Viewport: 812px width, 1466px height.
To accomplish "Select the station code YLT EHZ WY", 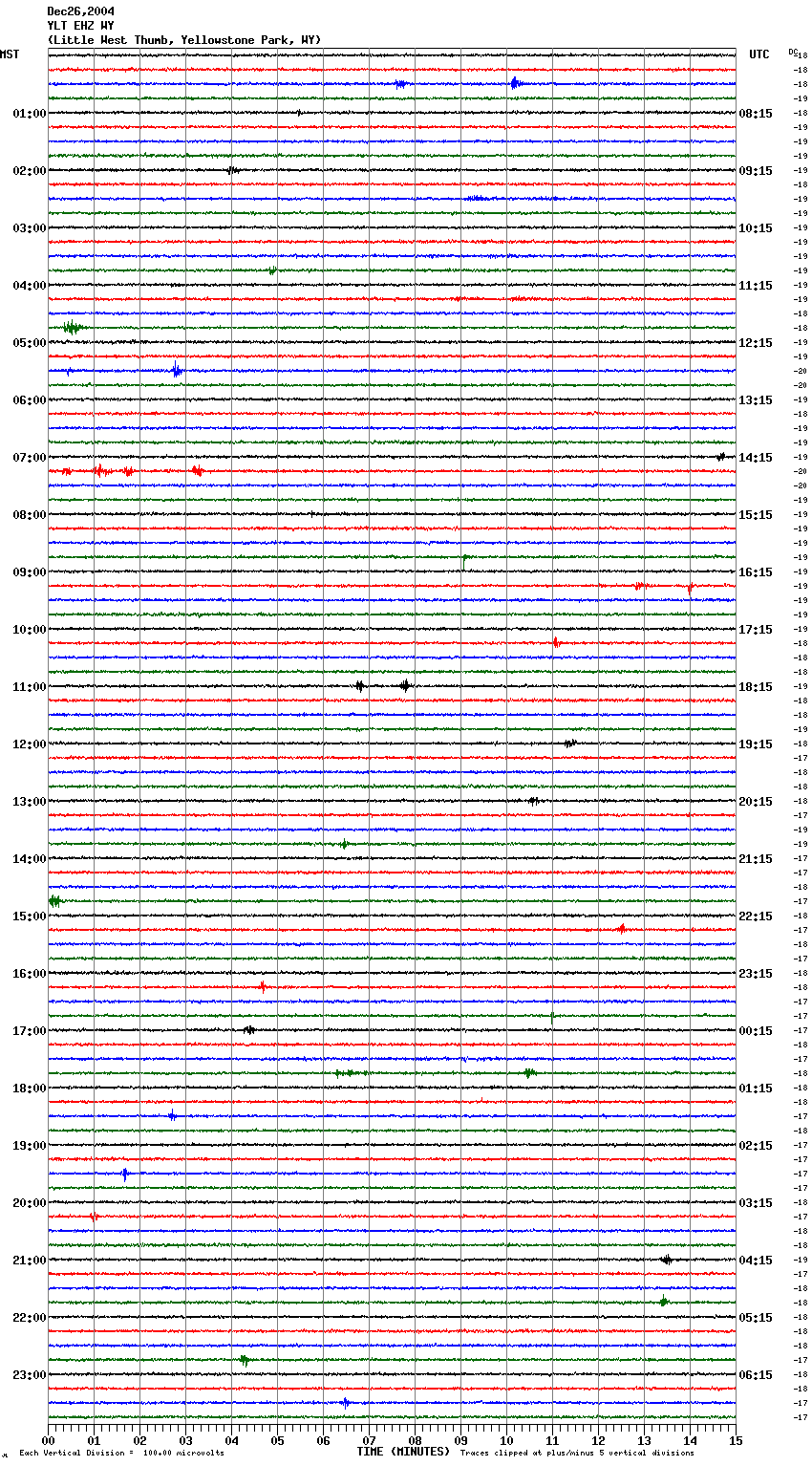I will (81, 26).
